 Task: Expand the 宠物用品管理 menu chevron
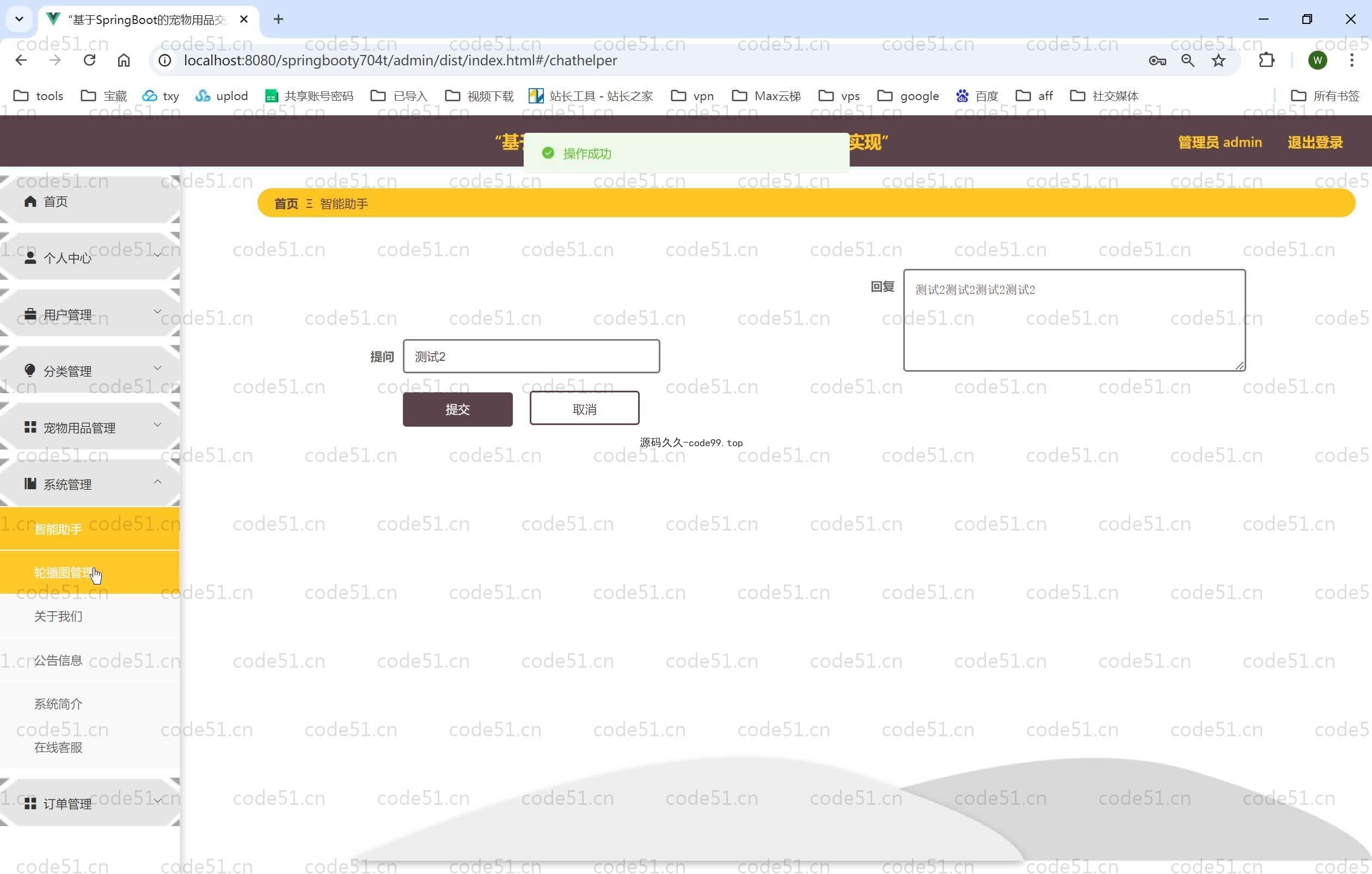(158, 424)
